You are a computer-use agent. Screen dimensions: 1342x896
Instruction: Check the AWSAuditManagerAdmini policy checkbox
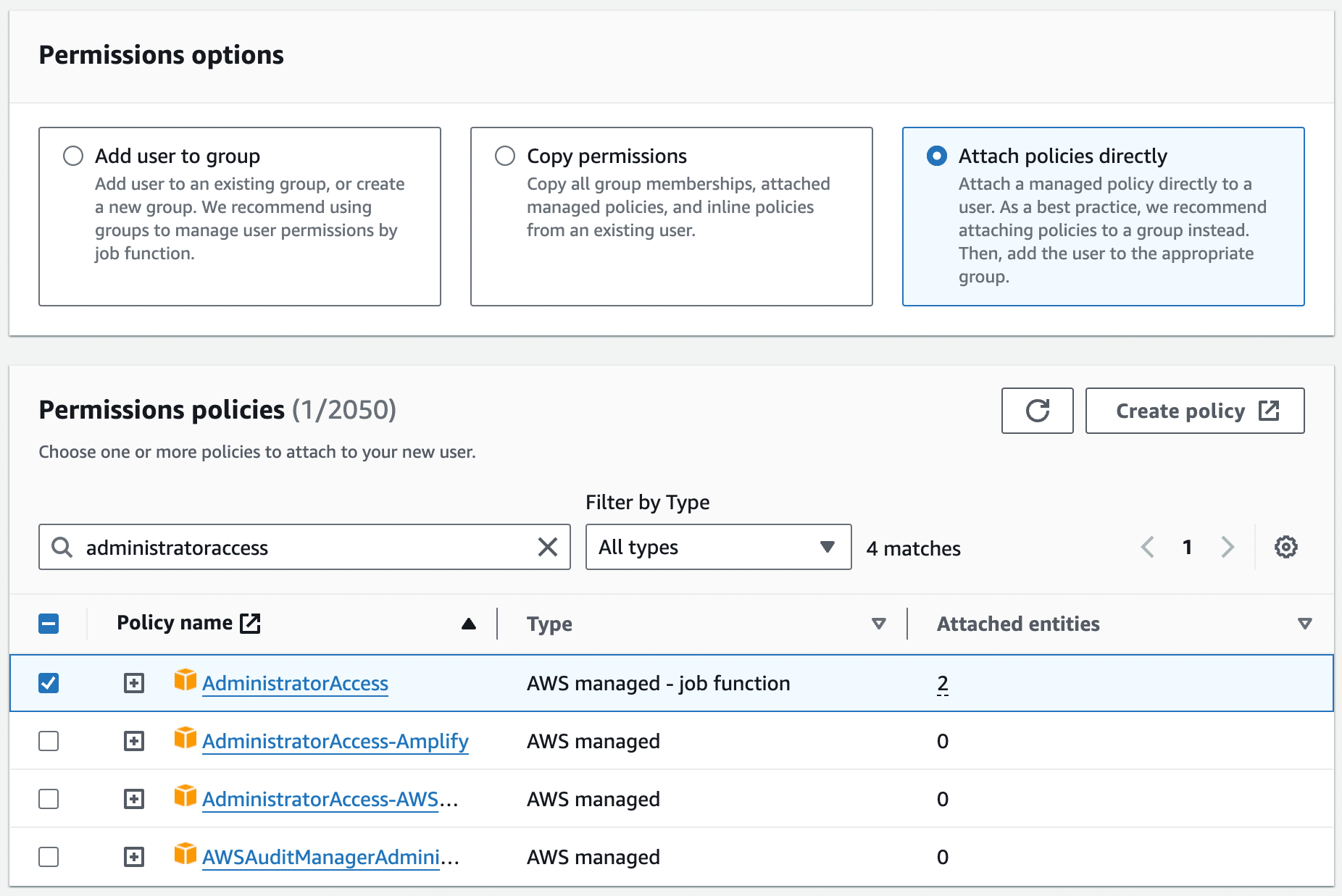(x=49, y=857)
